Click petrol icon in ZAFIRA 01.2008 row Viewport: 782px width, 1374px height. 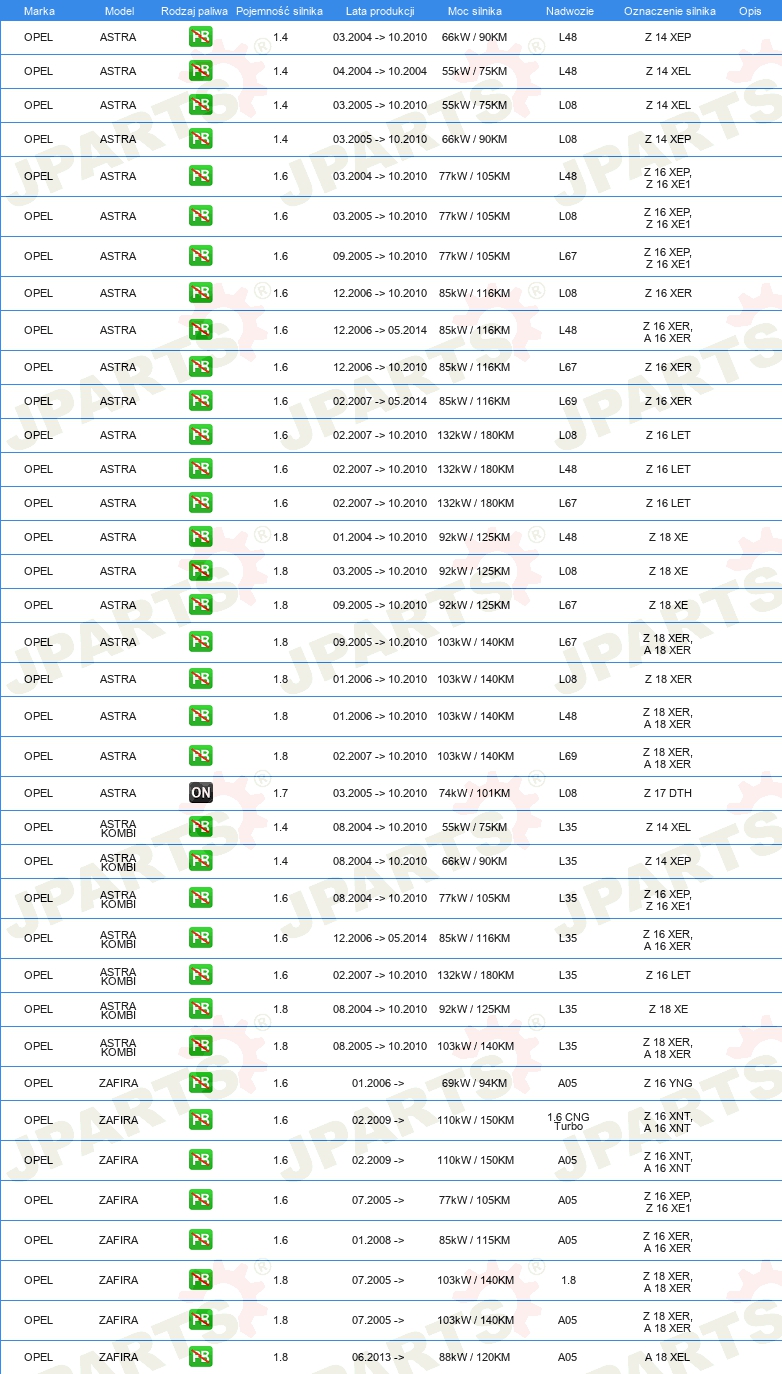tap(201, 1240)
